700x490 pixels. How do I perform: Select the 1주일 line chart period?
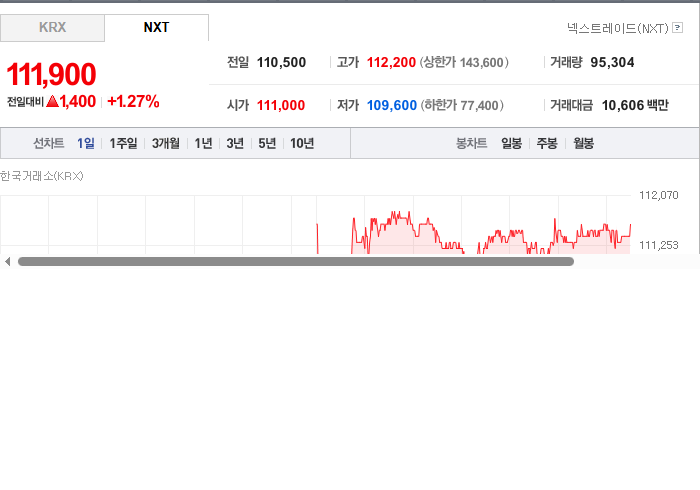pos(123,143)
